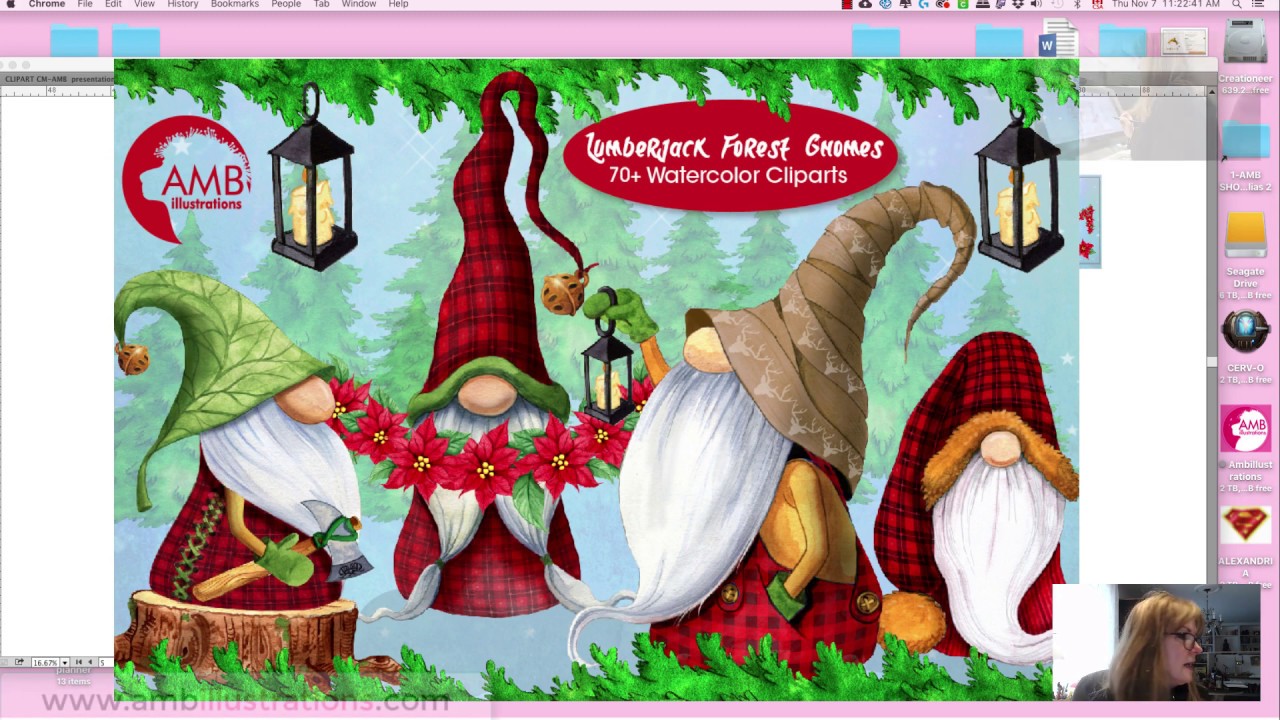Viewport: 1280px width, 720px height.
Task: Click the Canadian flag input source icon
Action: 1097,4
